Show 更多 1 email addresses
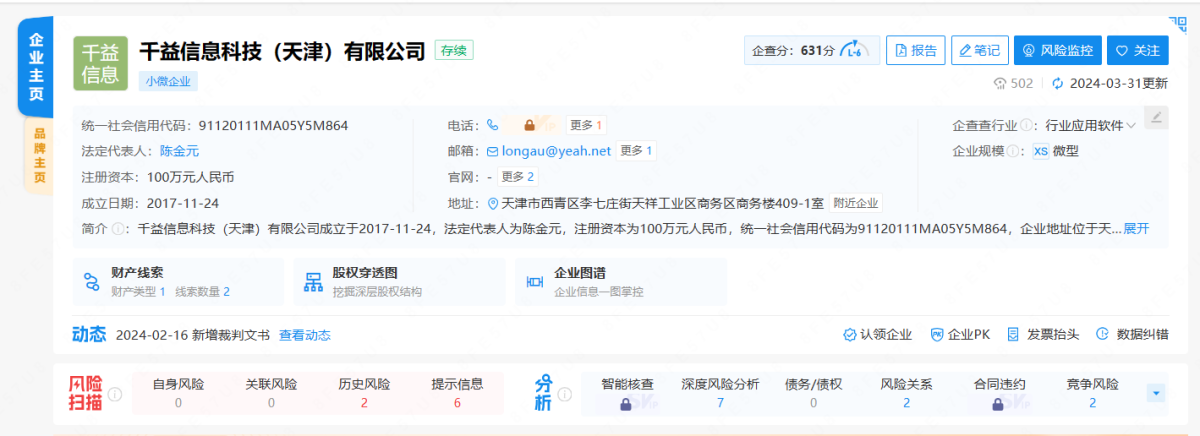The width and height of the screenshot is (1200, 436). (636, 151)
